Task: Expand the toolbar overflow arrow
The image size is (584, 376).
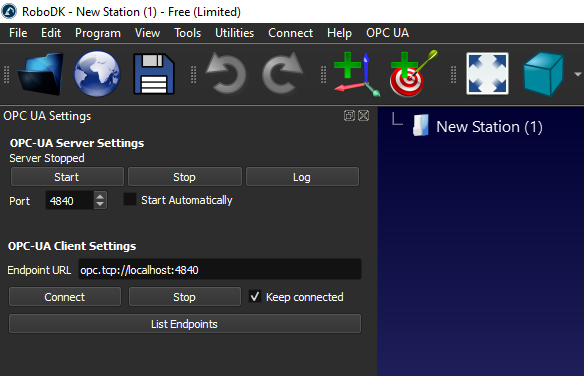Action: (578, 74)
